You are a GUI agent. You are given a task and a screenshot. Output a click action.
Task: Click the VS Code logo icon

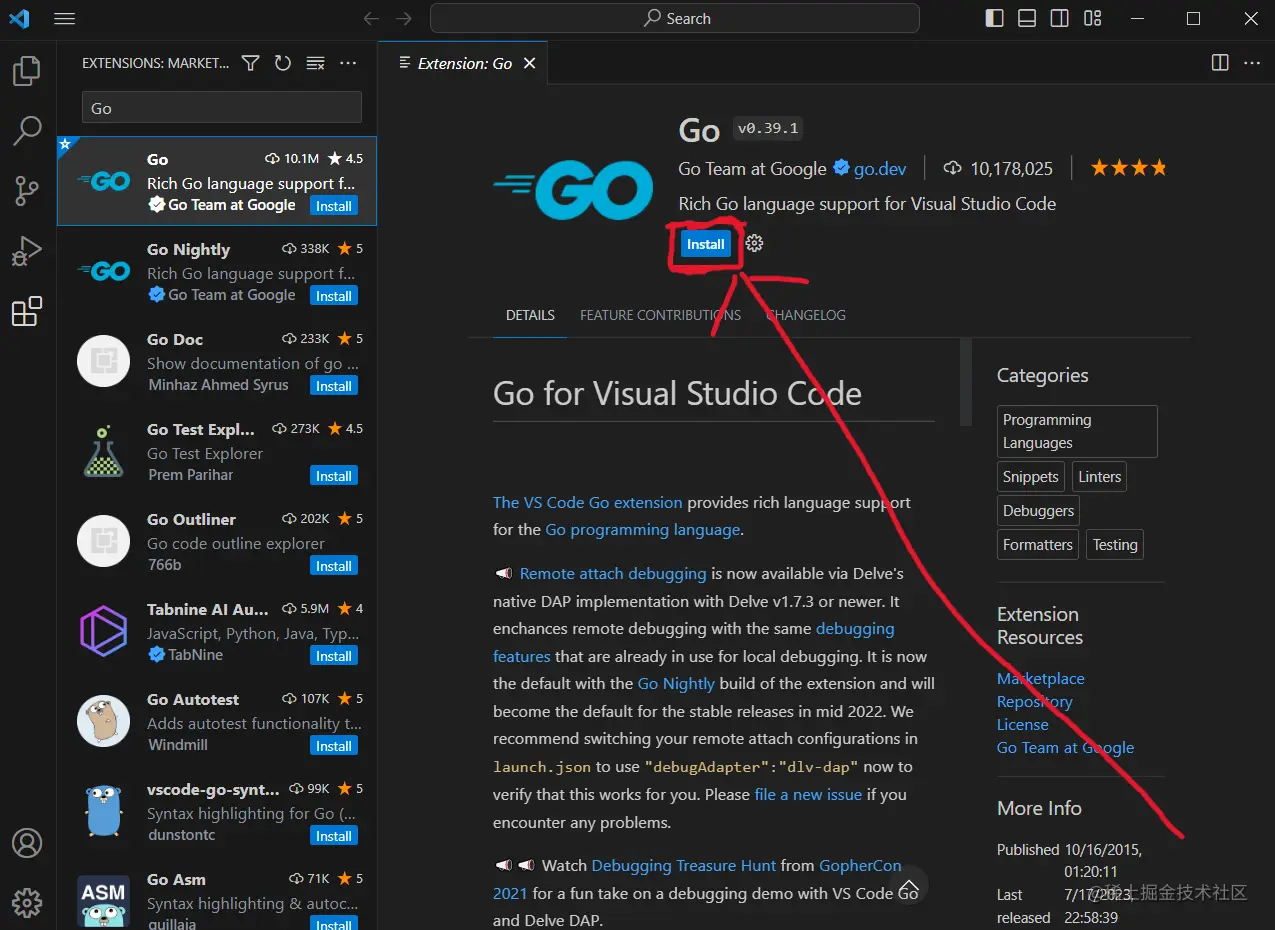19,19
